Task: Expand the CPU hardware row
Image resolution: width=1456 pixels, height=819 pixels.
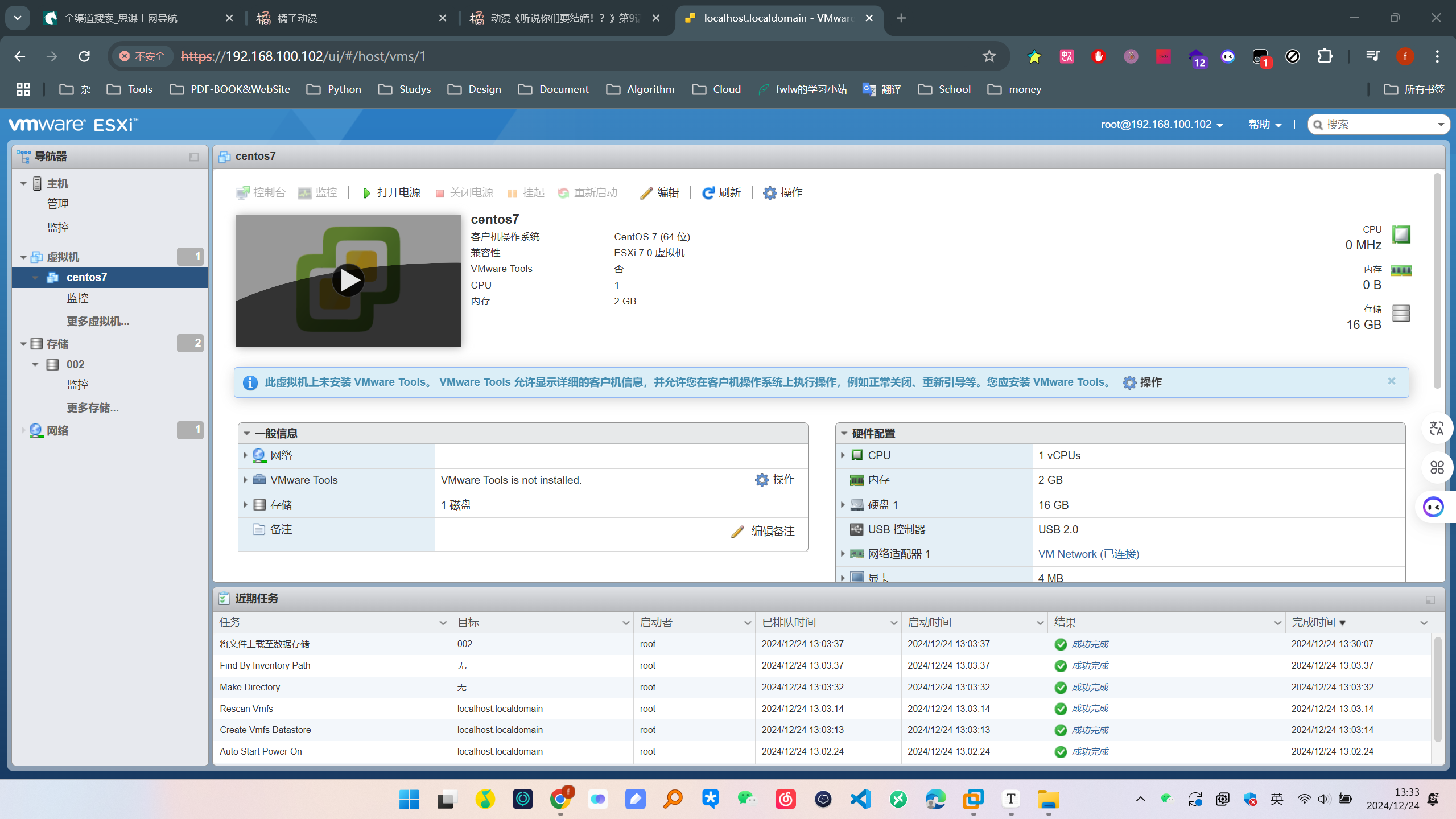Action: [x=843, y=455]
